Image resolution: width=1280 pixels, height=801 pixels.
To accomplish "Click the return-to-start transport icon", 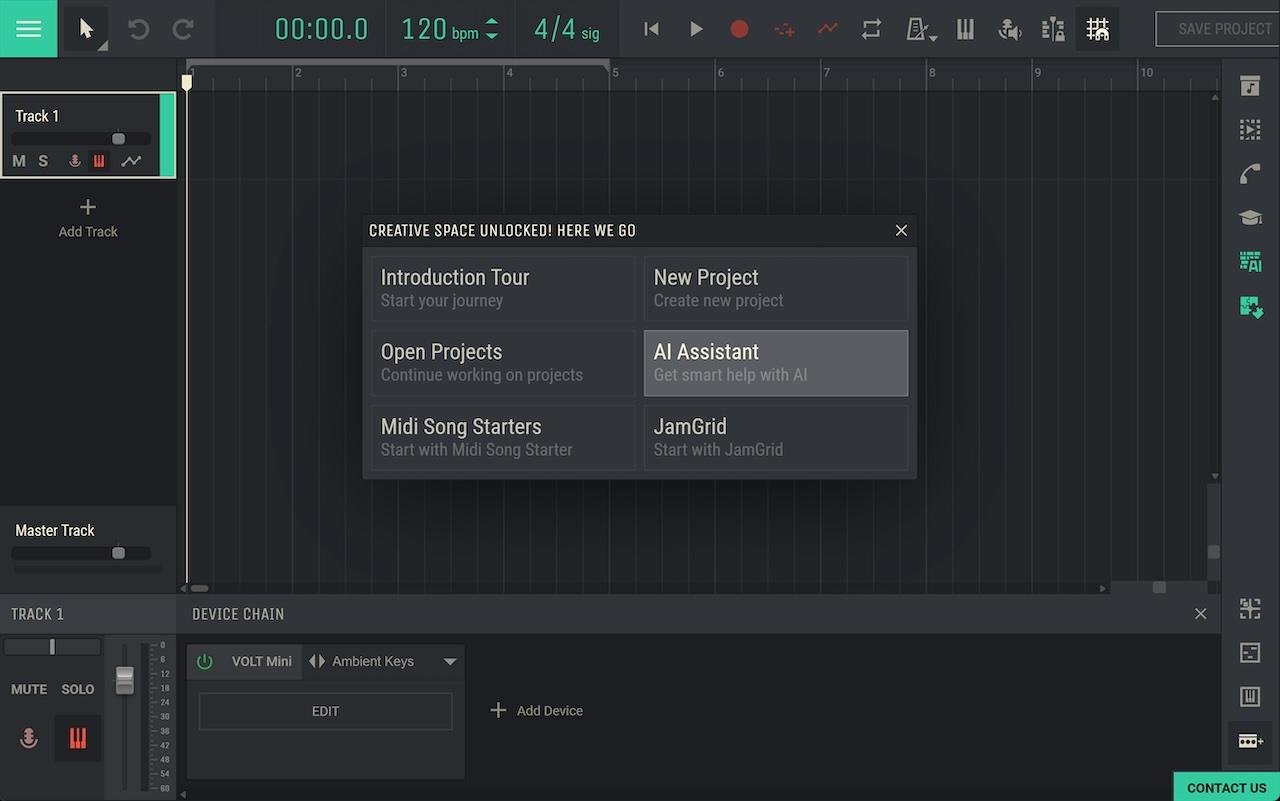I will pyautogui.click(x=651, y=29).
